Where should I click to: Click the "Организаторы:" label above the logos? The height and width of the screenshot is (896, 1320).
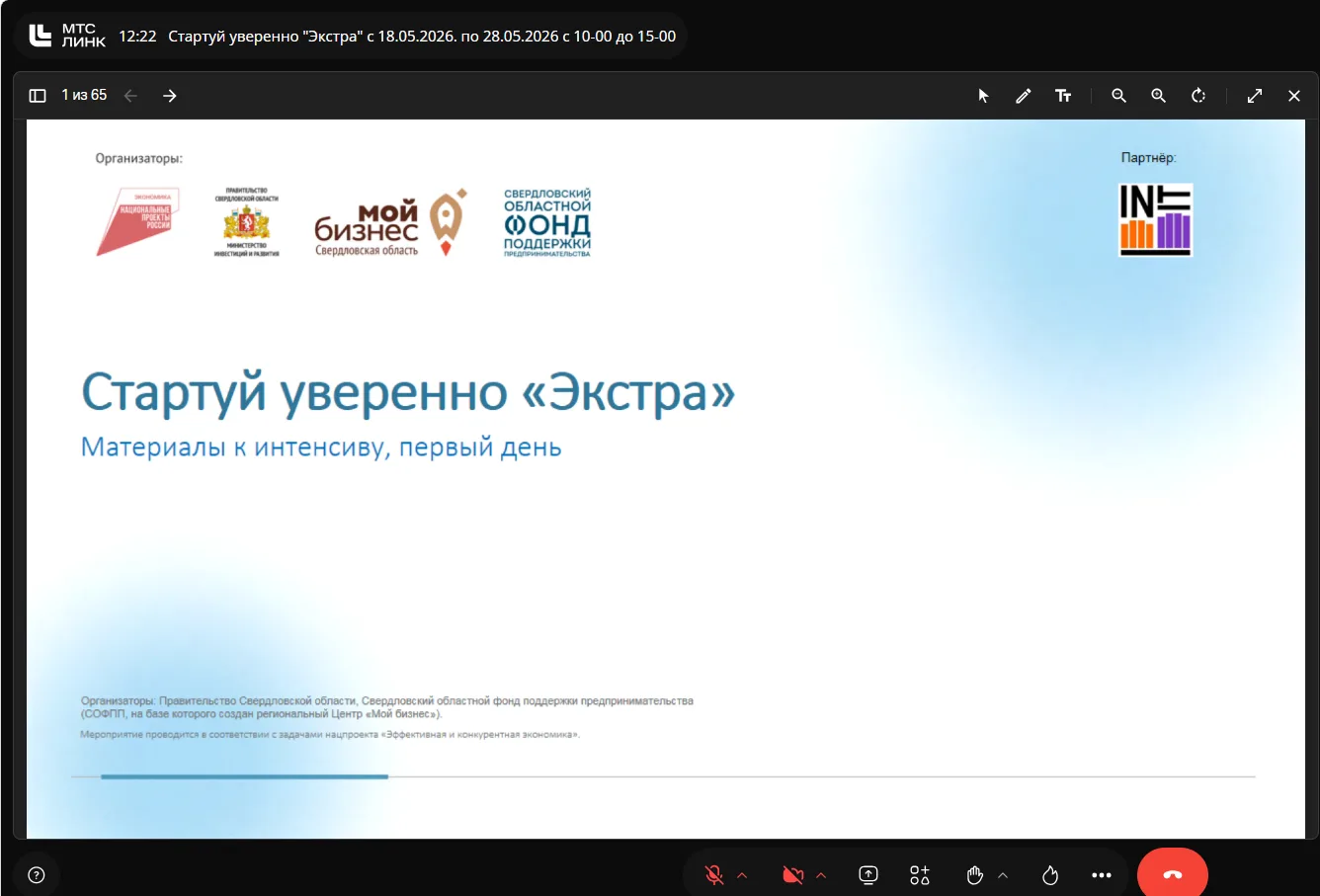(x=139, y=158)
